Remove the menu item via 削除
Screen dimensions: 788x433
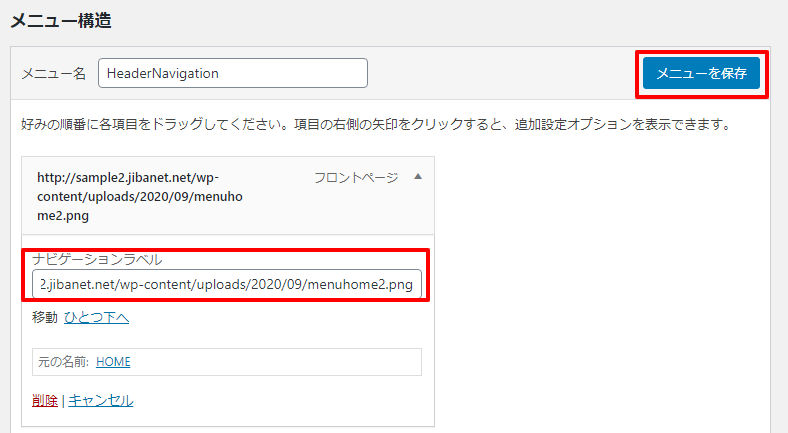click(x=45, y=400)
